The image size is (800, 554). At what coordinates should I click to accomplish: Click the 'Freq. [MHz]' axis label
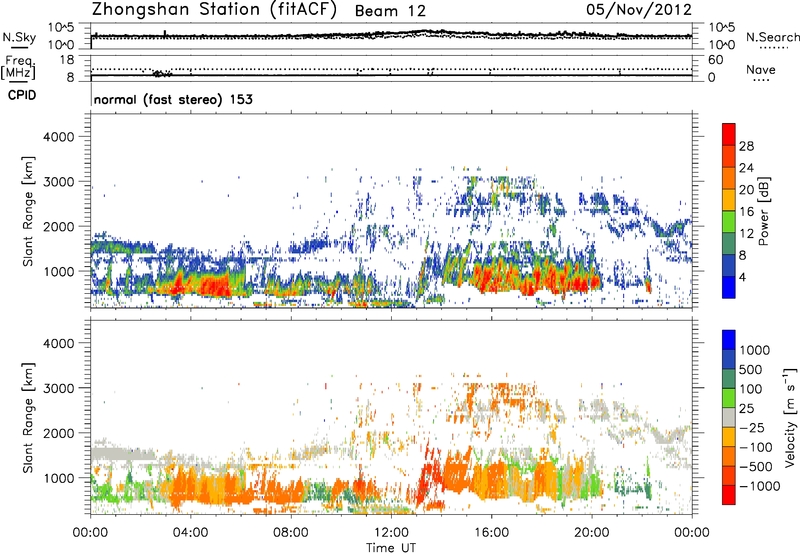[x=19, y=68]
